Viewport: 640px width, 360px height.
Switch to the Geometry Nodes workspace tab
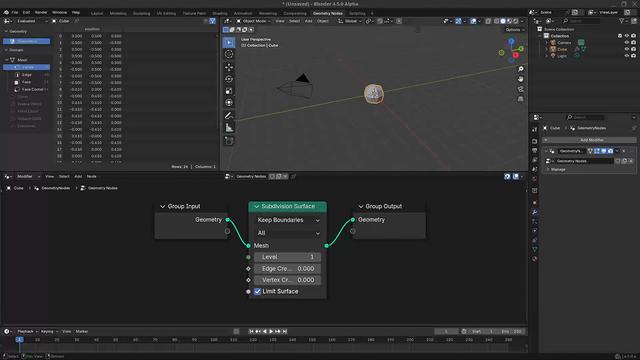(x=328, y=13)
